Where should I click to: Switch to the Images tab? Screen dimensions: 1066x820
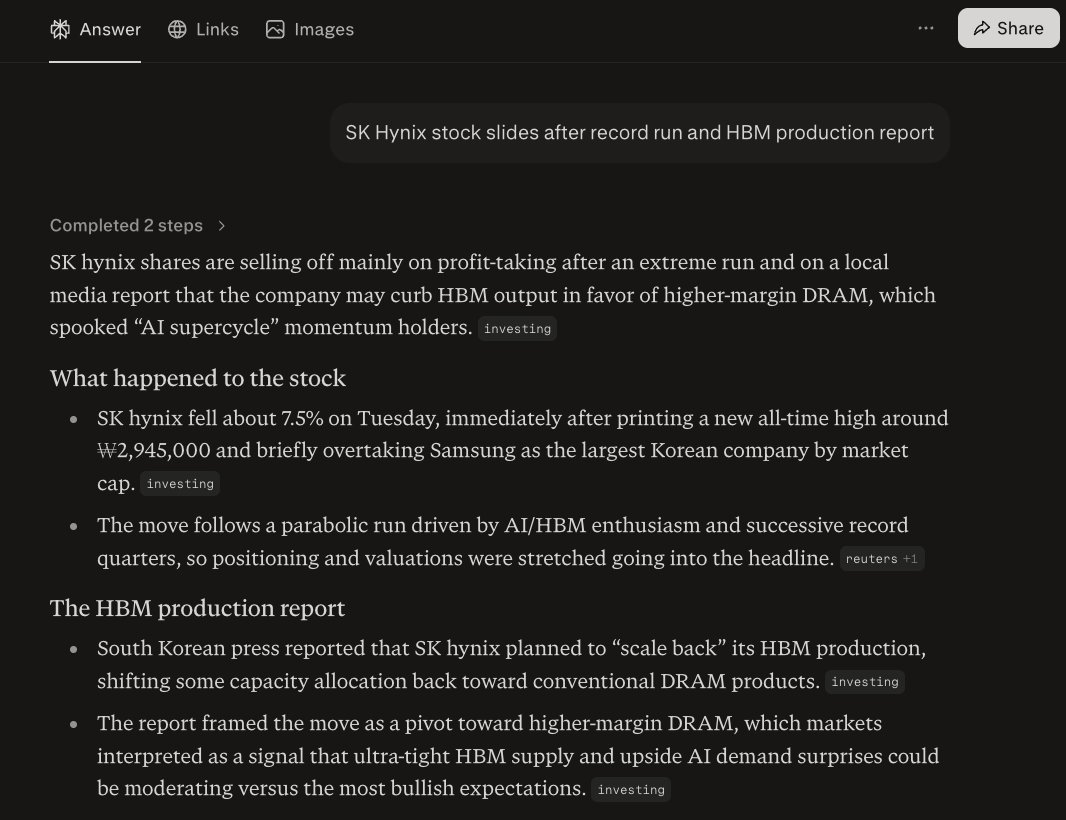pyautogui.click(x=310, y=29)
